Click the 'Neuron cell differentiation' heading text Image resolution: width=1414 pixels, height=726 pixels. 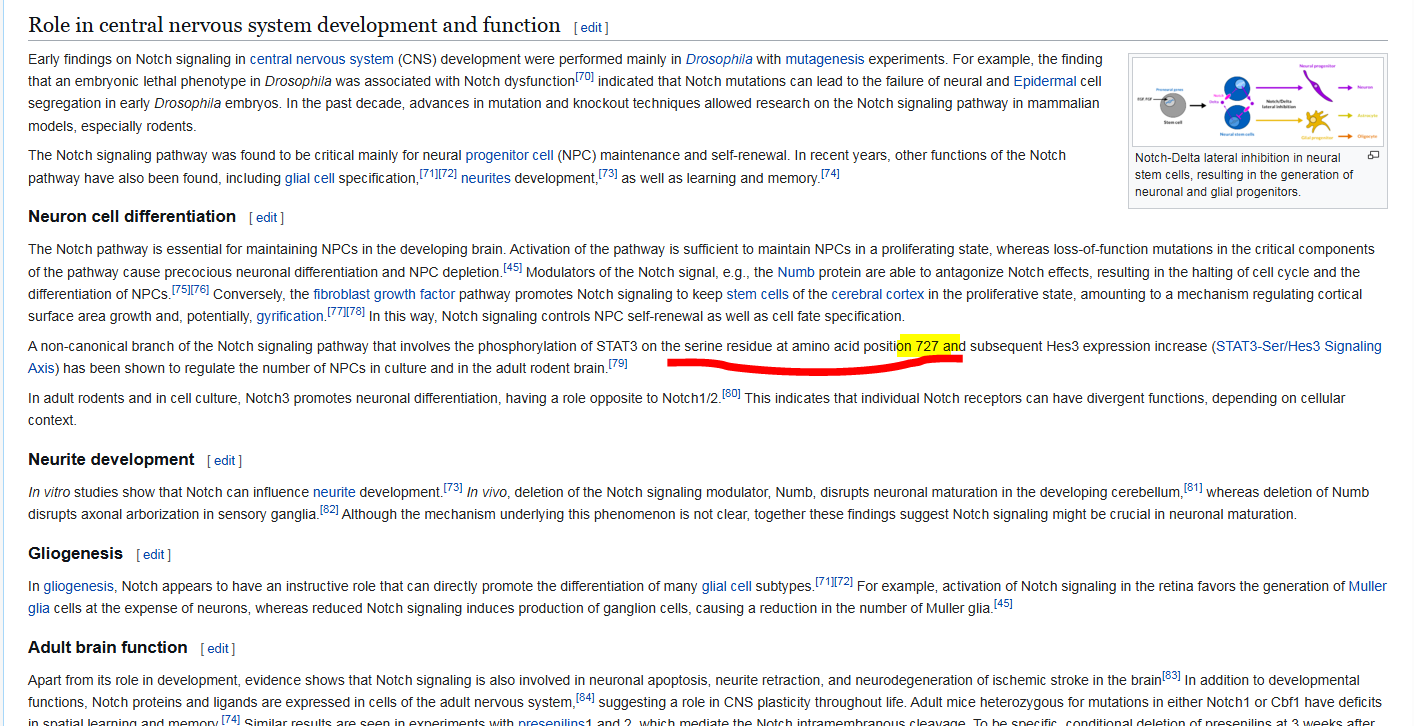[132, 217]
